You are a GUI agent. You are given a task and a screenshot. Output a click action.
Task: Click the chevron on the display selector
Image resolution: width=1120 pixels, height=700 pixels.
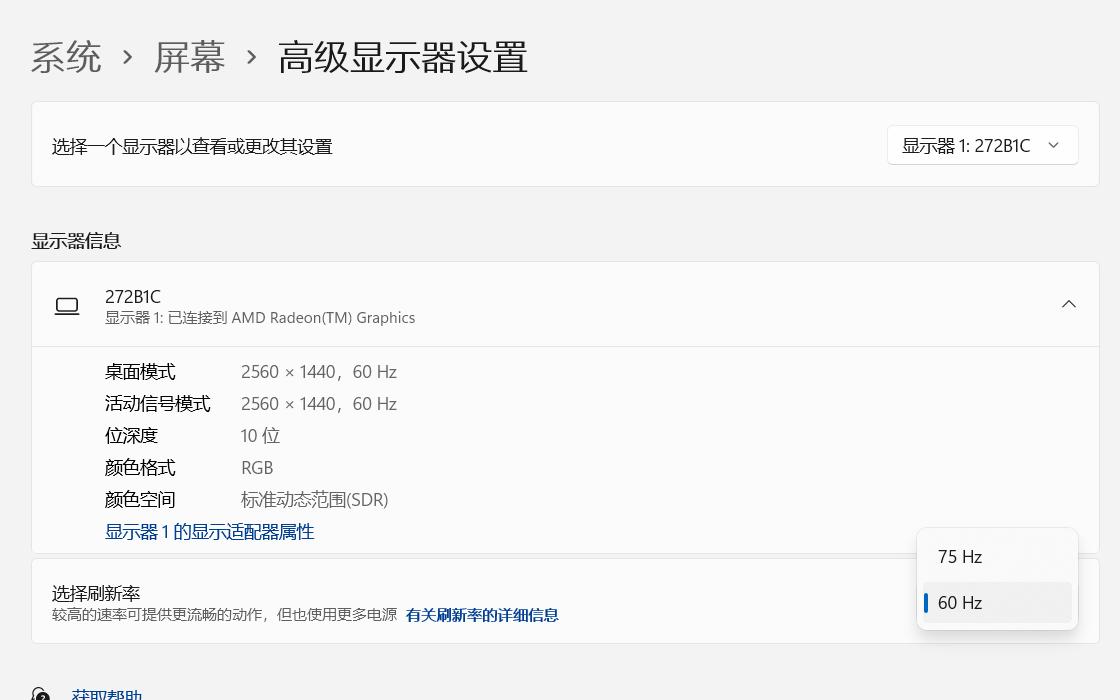(x=1053, y=144)
